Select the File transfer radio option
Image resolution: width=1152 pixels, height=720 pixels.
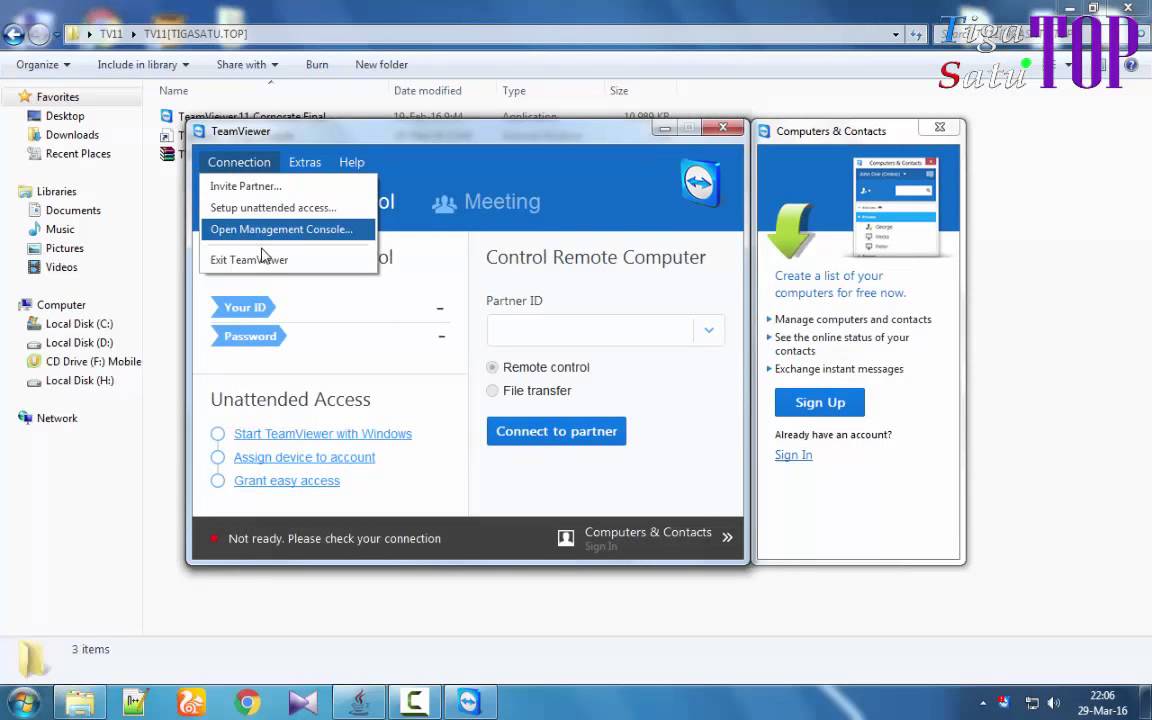[492, 391]
